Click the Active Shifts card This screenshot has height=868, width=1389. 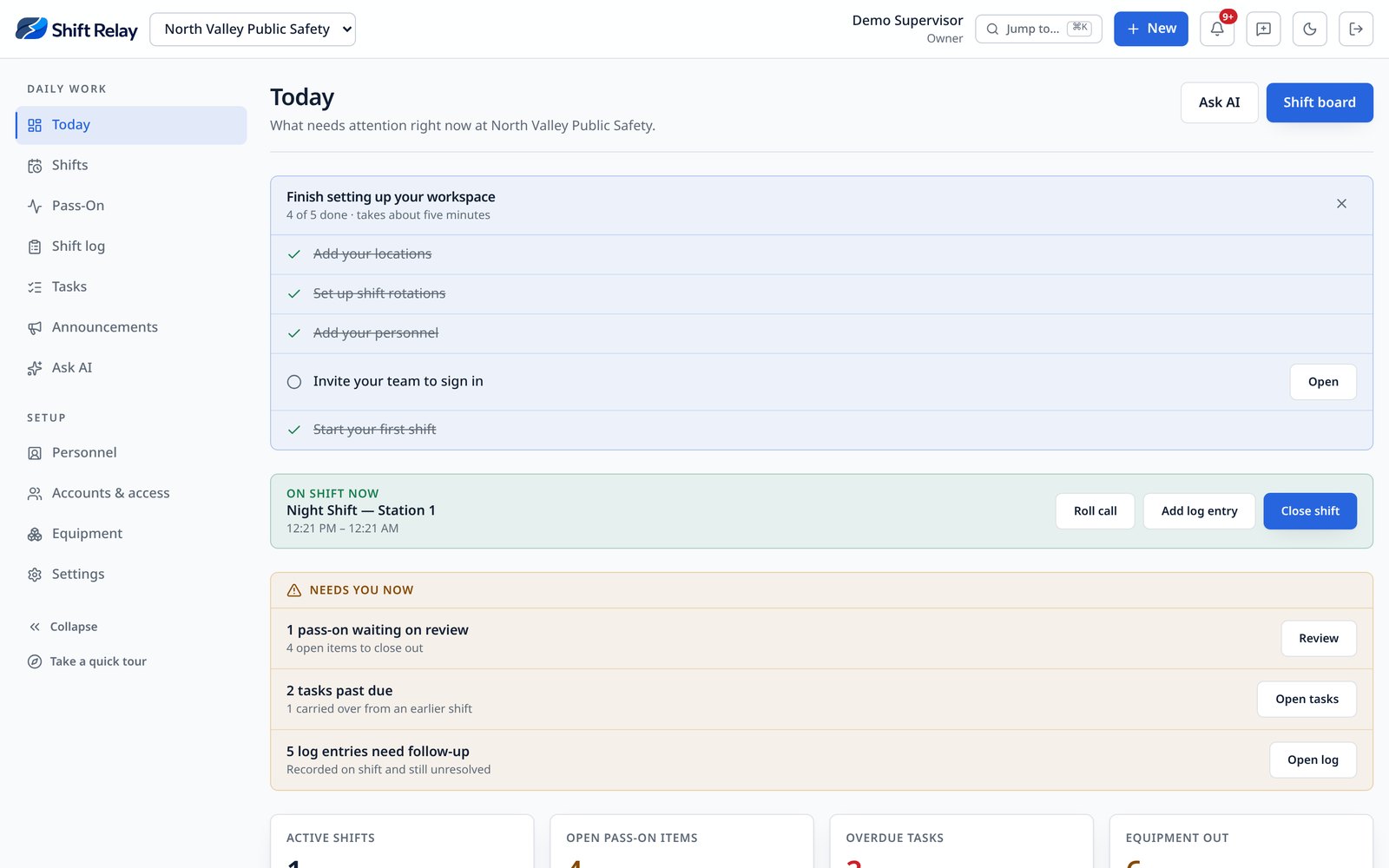402,841
